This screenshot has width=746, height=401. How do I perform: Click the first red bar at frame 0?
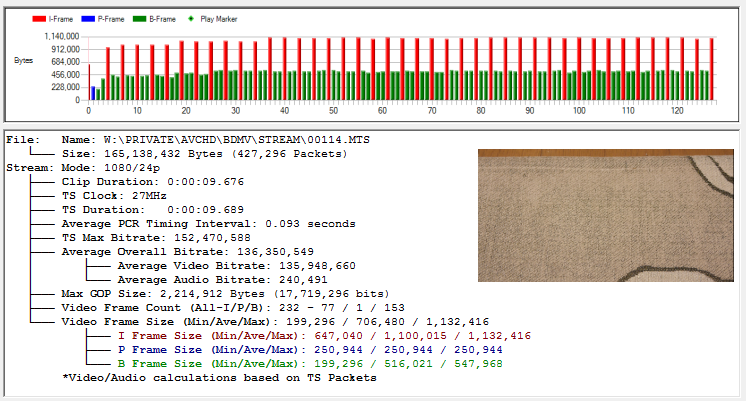point(88,82)
